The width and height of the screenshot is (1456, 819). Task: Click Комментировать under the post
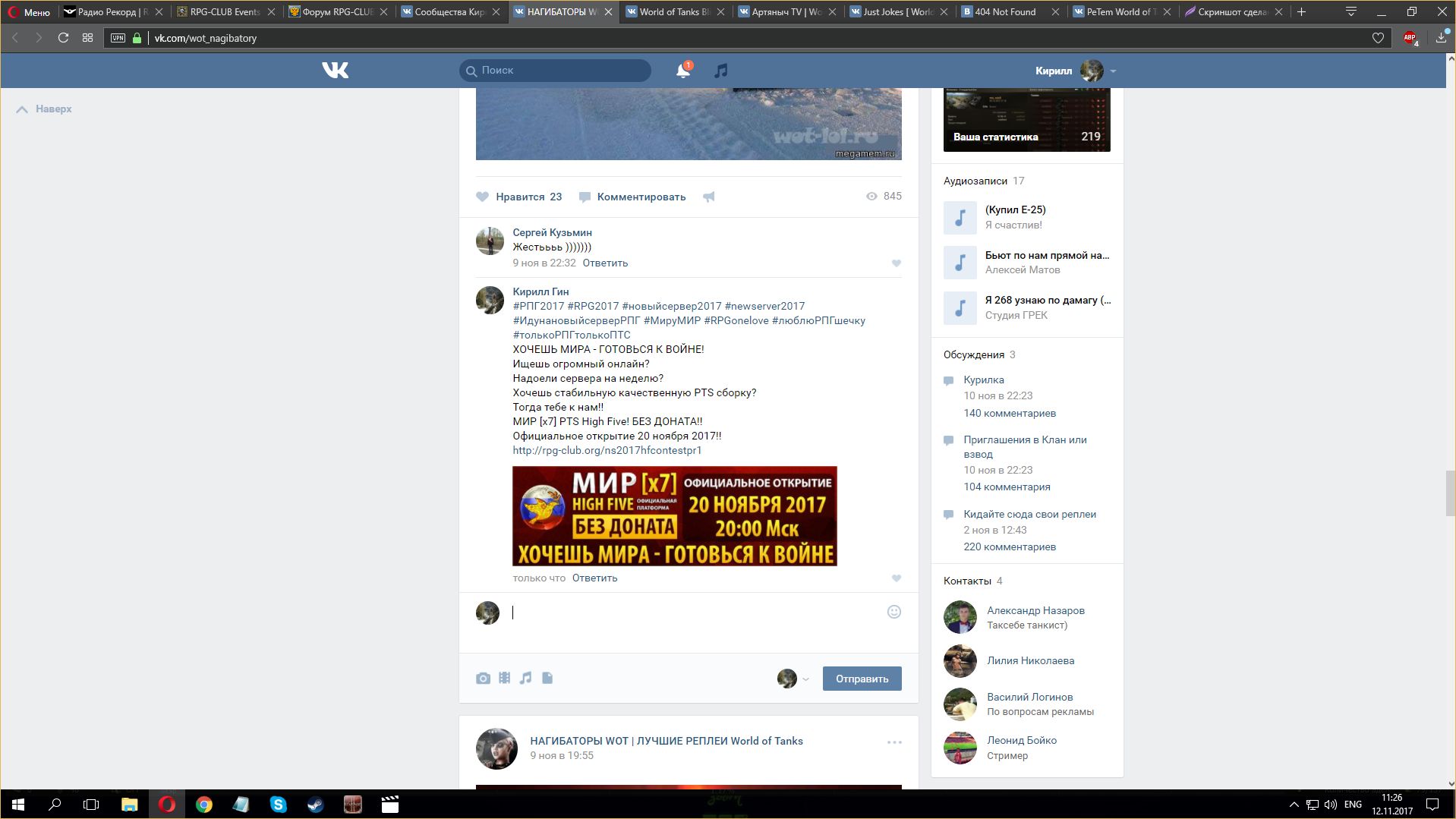coord(633,197)
